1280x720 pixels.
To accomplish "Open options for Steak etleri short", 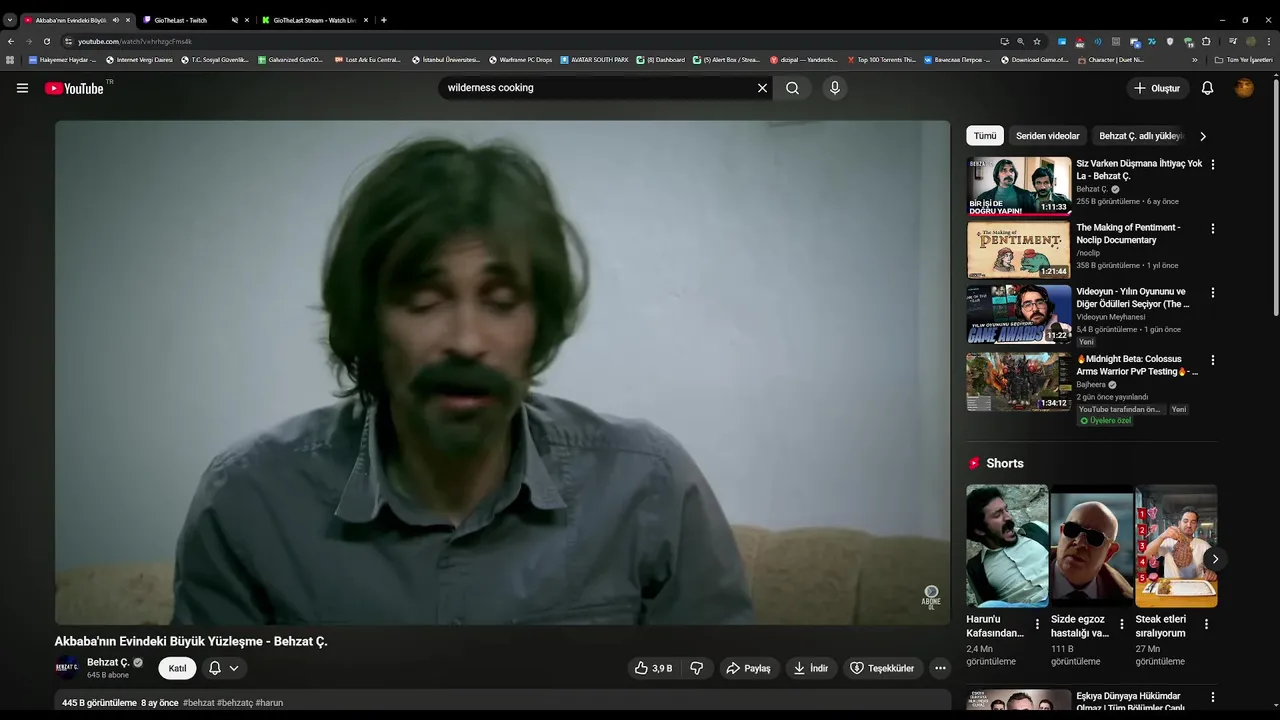I will (1206, 624).
